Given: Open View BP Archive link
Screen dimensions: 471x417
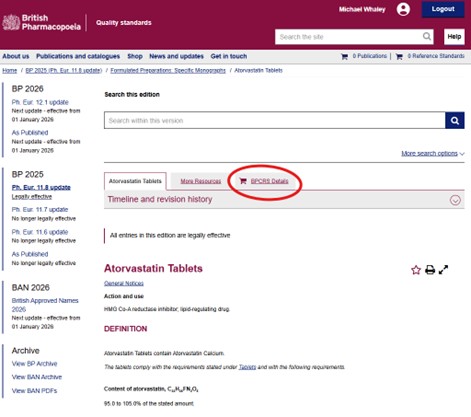Looking at the screenshot, I should 34,364.
